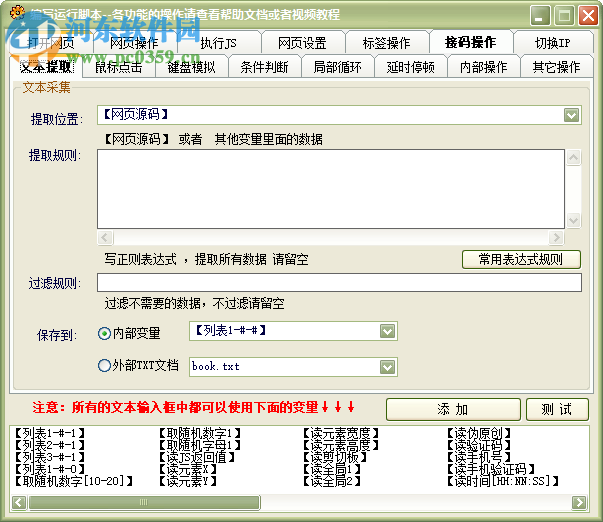Open the 打开网页 tab
This screenshot has width=603, height=522.
coord(50,43)
